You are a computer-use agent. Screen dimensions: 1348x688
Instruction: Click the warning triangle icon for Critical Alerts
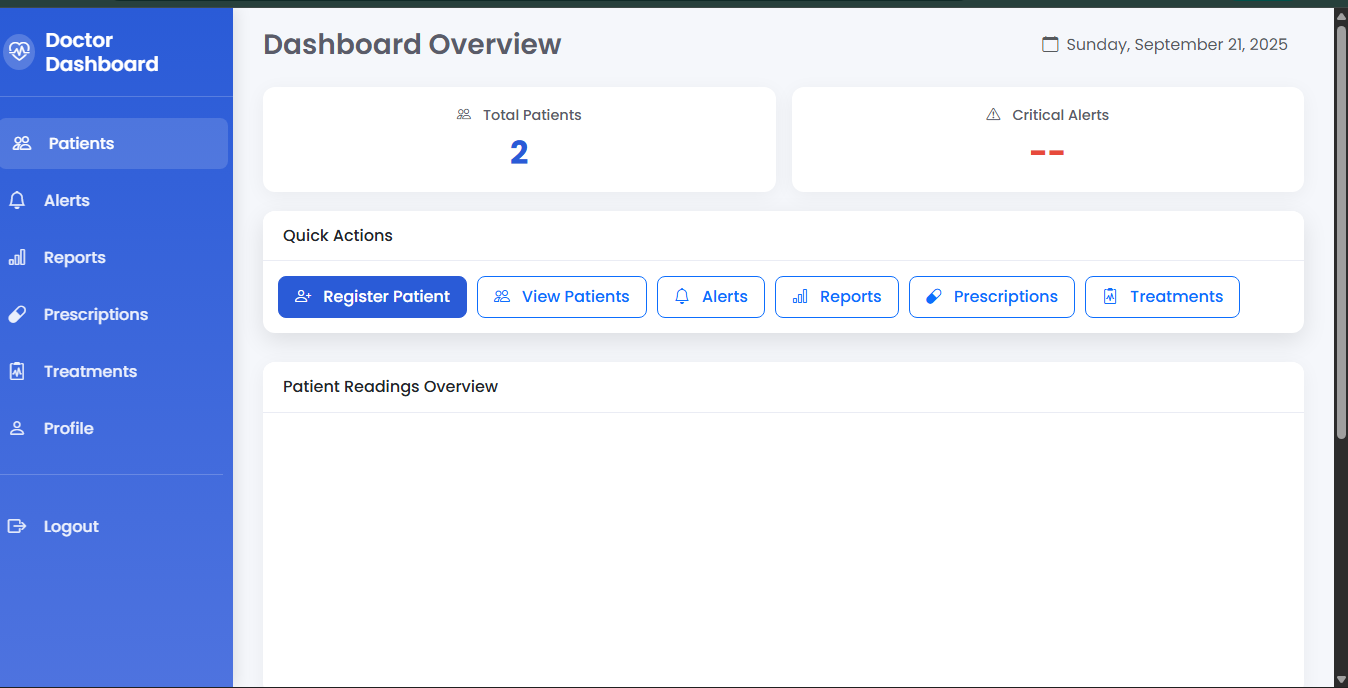tap(993, 115)
